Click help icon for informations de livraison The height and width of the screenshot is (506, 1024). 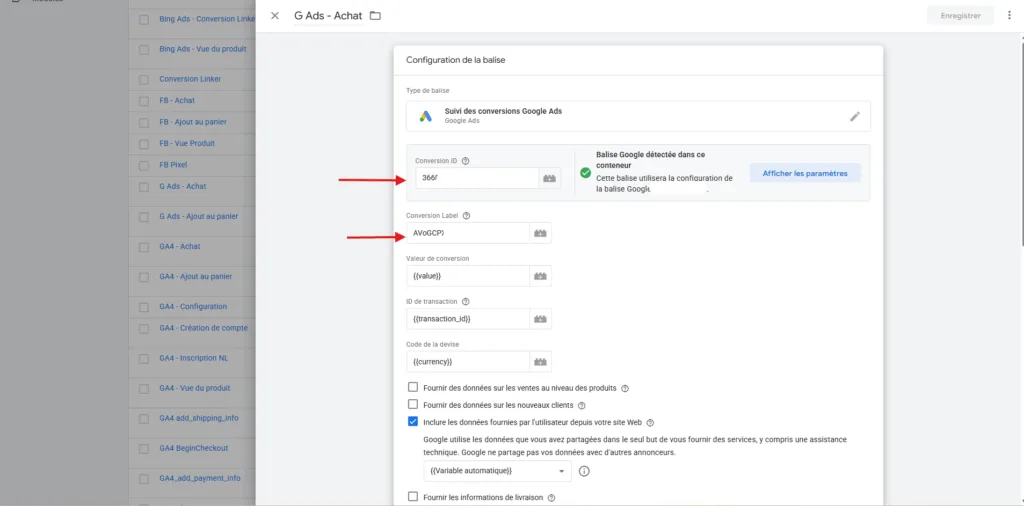click(x=551, y=498)
